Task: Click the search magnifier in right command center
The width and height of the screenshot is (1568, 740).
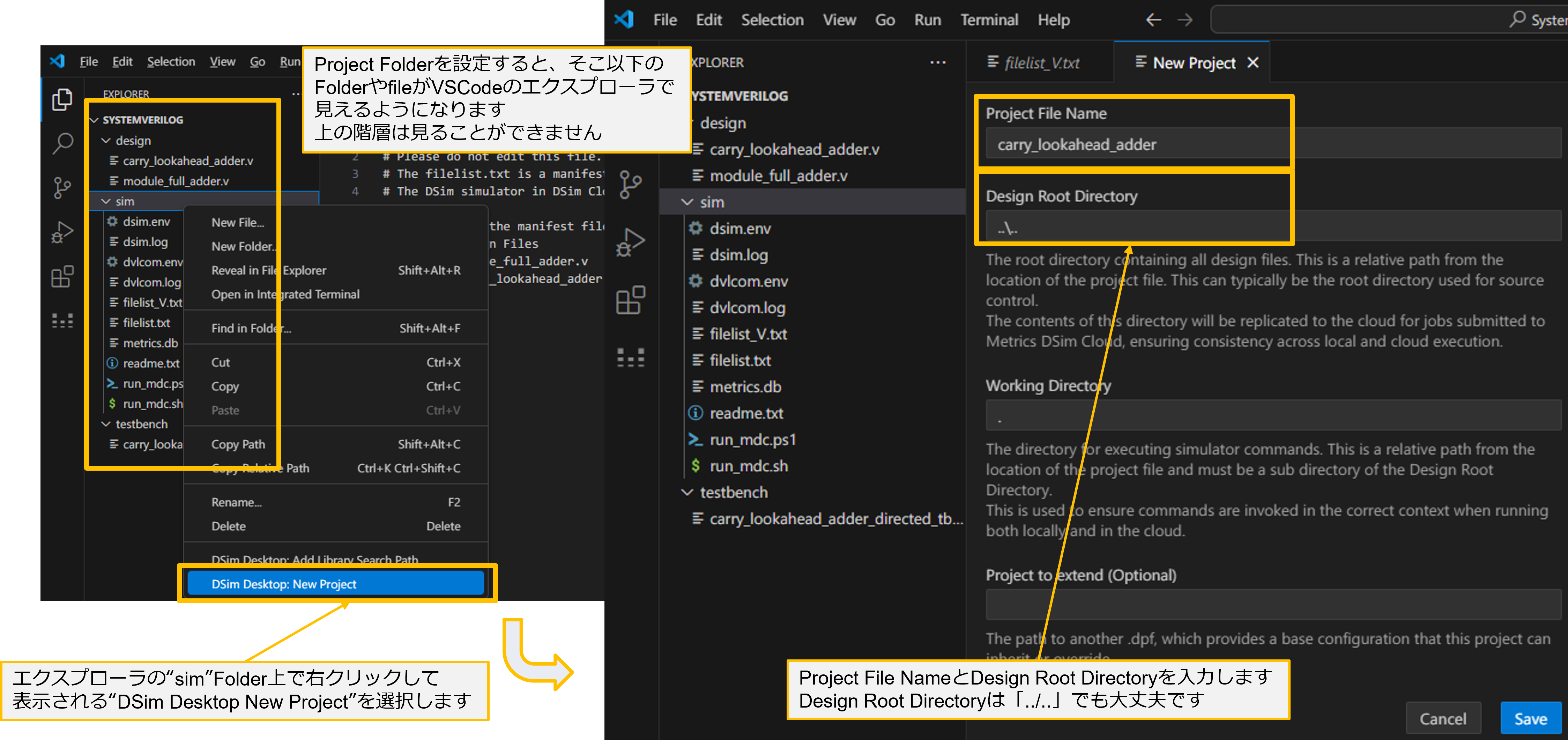Action: [x=1517, y=20]
